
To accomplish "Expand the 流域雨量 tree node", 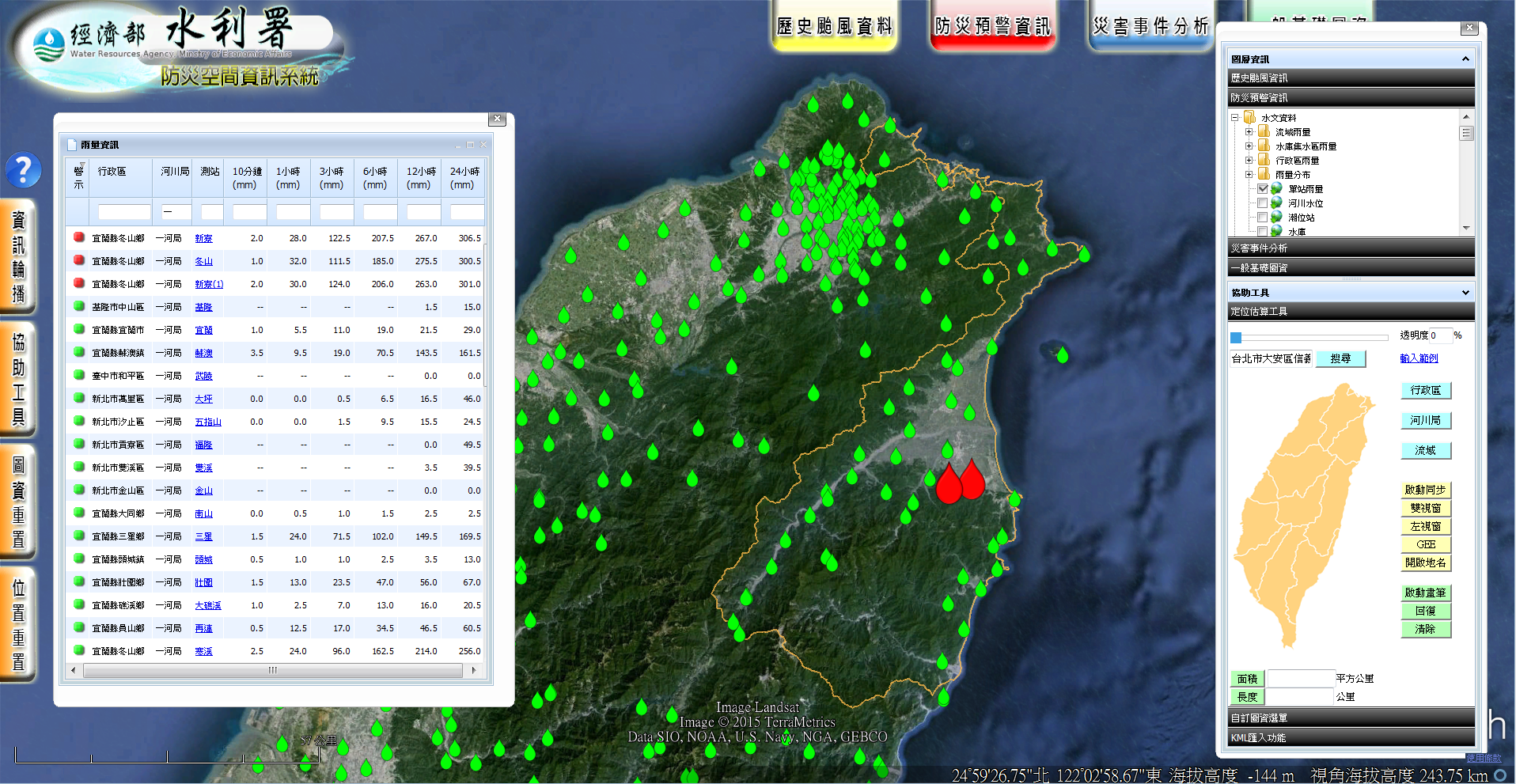I will coord(1249,131).
